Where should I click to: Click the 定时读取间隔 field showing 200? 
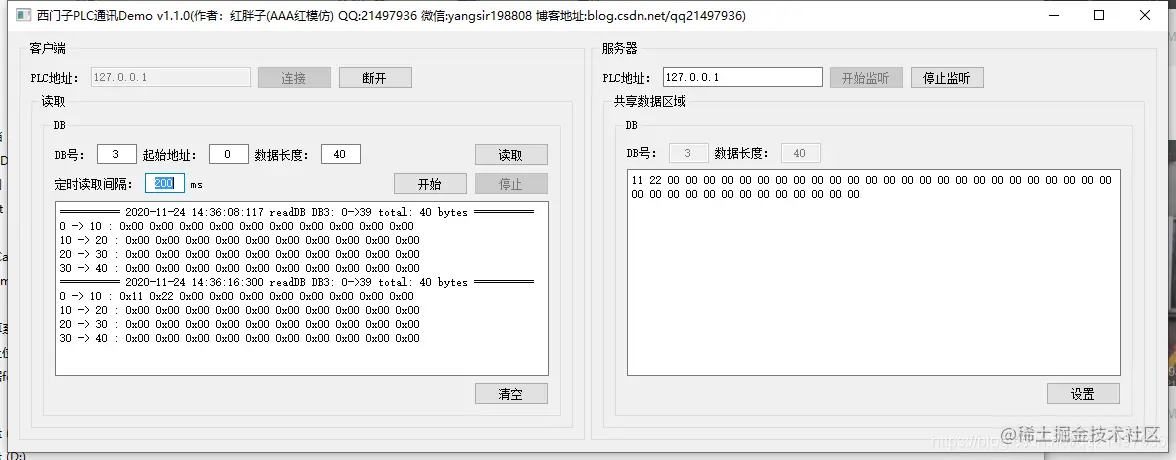(165, 183)
